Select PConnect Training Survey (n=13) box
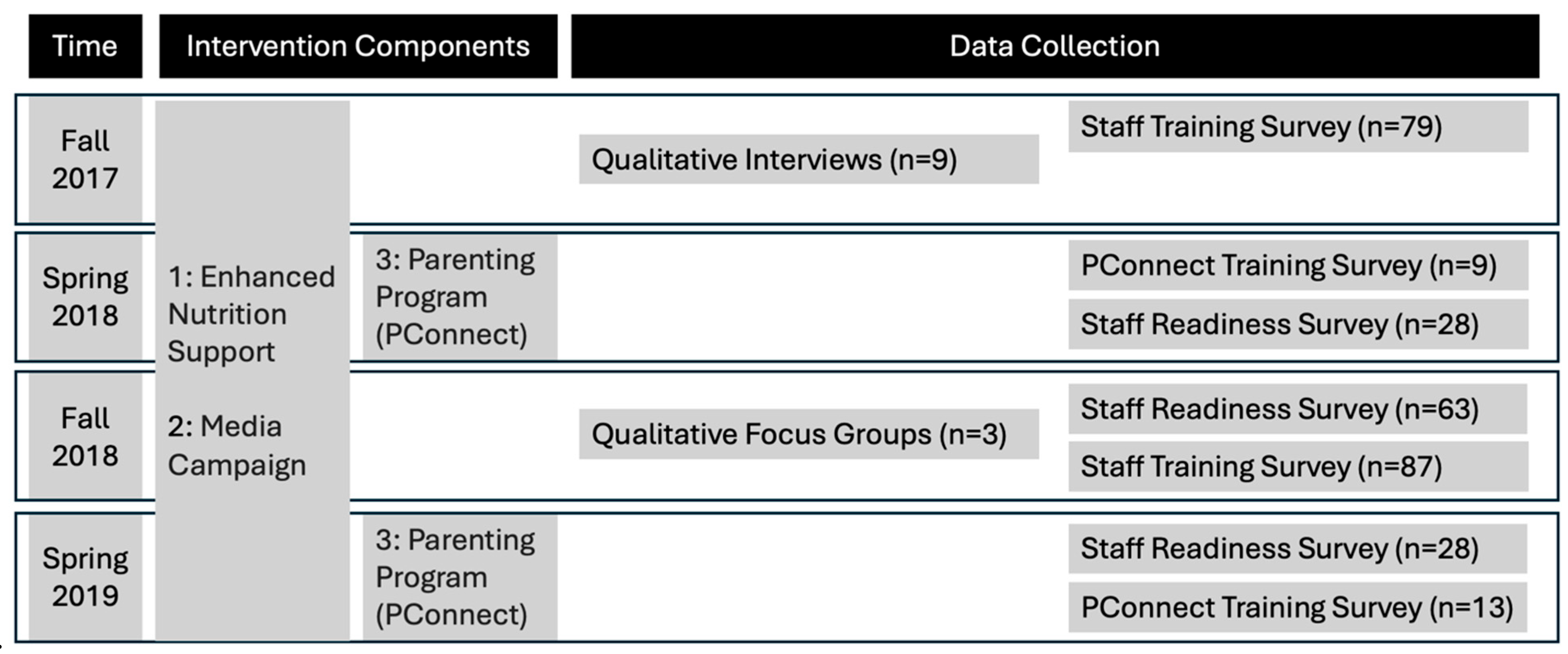 [x=1299, y=607]
